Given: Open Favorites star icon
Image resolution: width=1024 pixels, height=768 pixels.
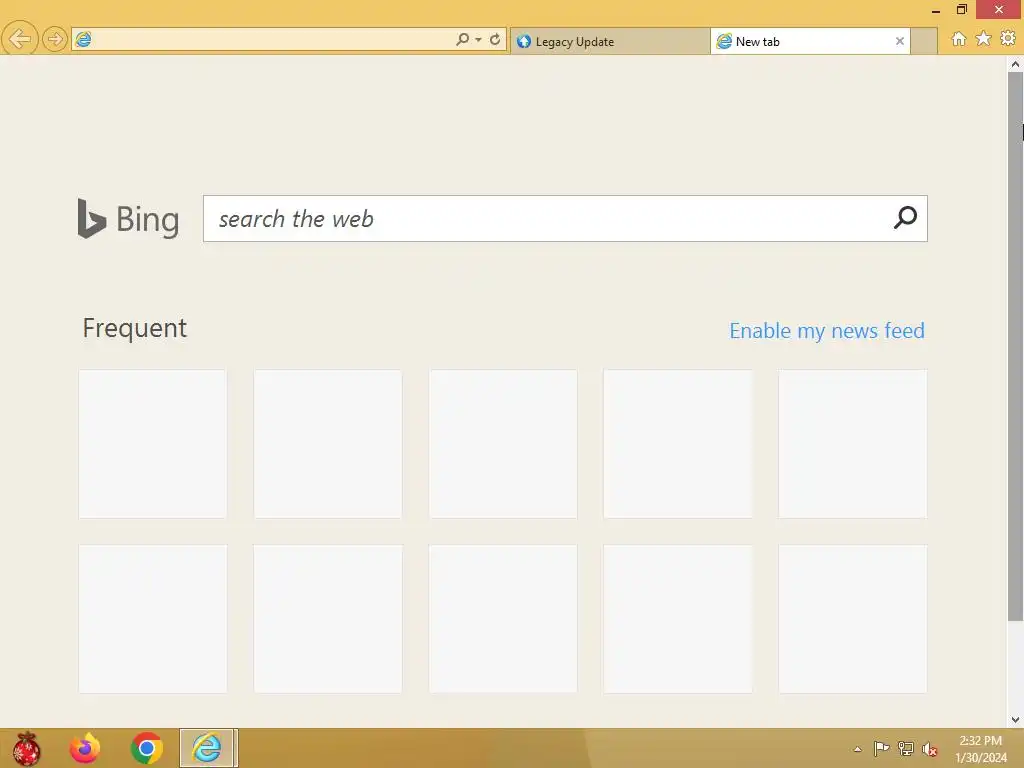Looking at the screenshot, I should click(x=983, y=39).
